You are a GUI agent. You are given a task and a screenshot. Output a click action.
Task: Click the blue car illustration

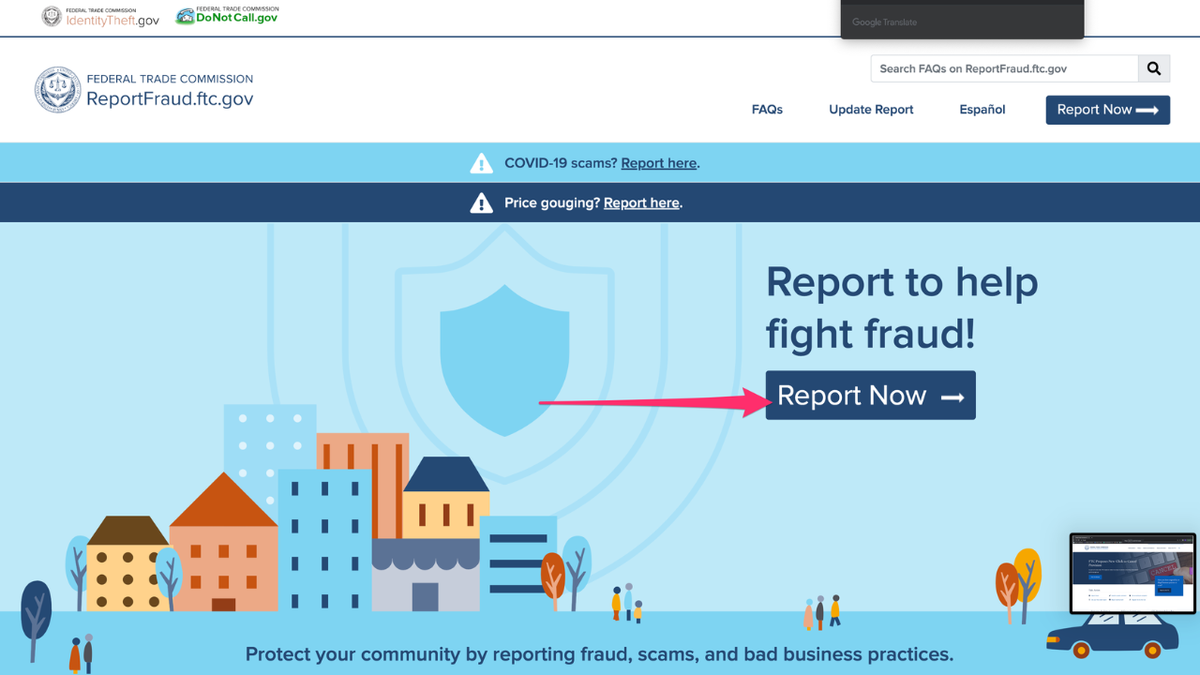click(1112, 635)
